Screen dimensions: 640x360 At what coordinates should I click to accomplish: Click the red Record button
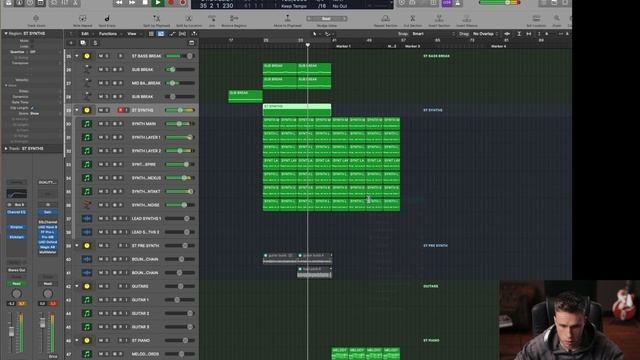pos(171,3)
